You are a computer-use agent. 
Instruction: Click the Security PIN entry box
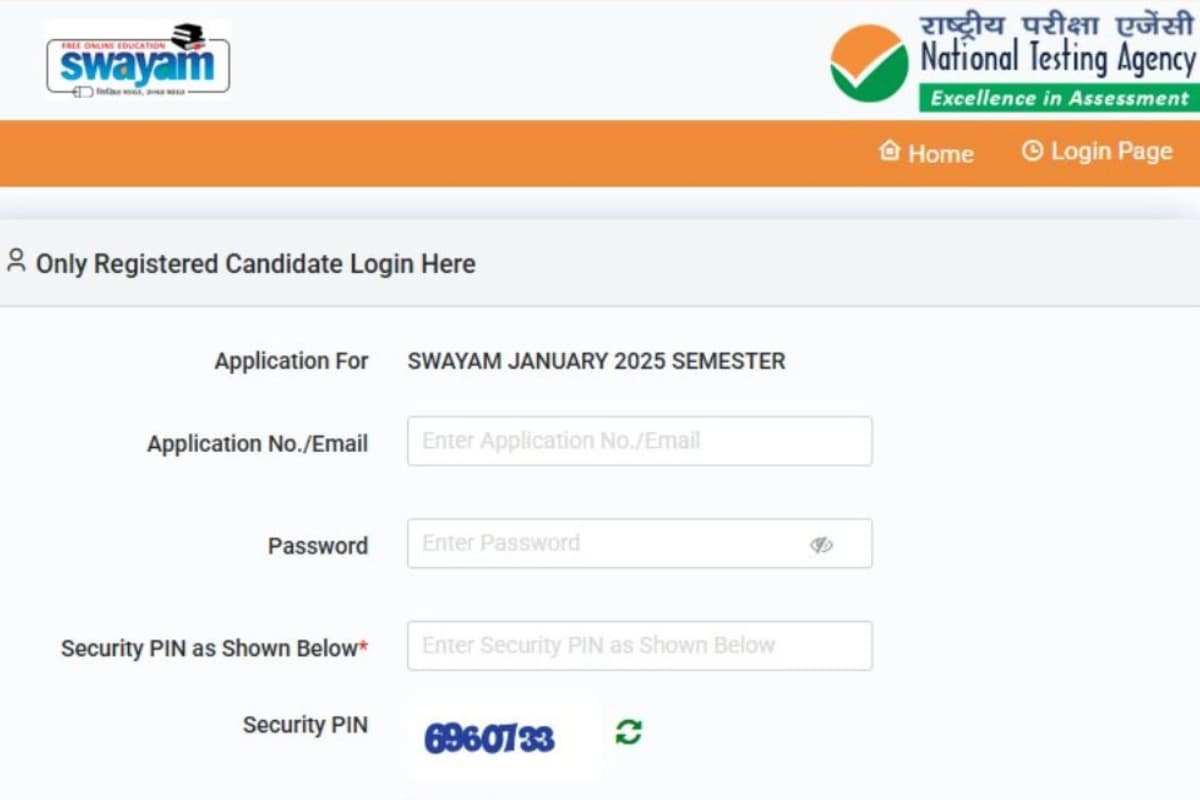[639, 646]
